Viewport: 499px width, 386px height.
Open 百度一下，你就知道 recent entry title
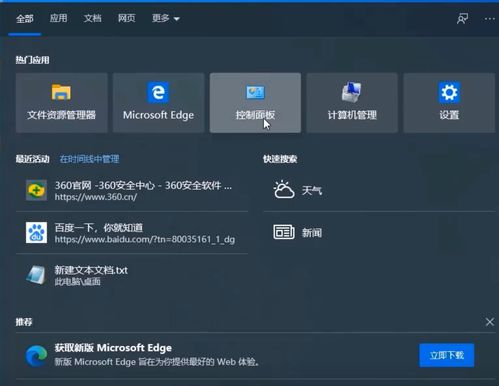[99, 228]
